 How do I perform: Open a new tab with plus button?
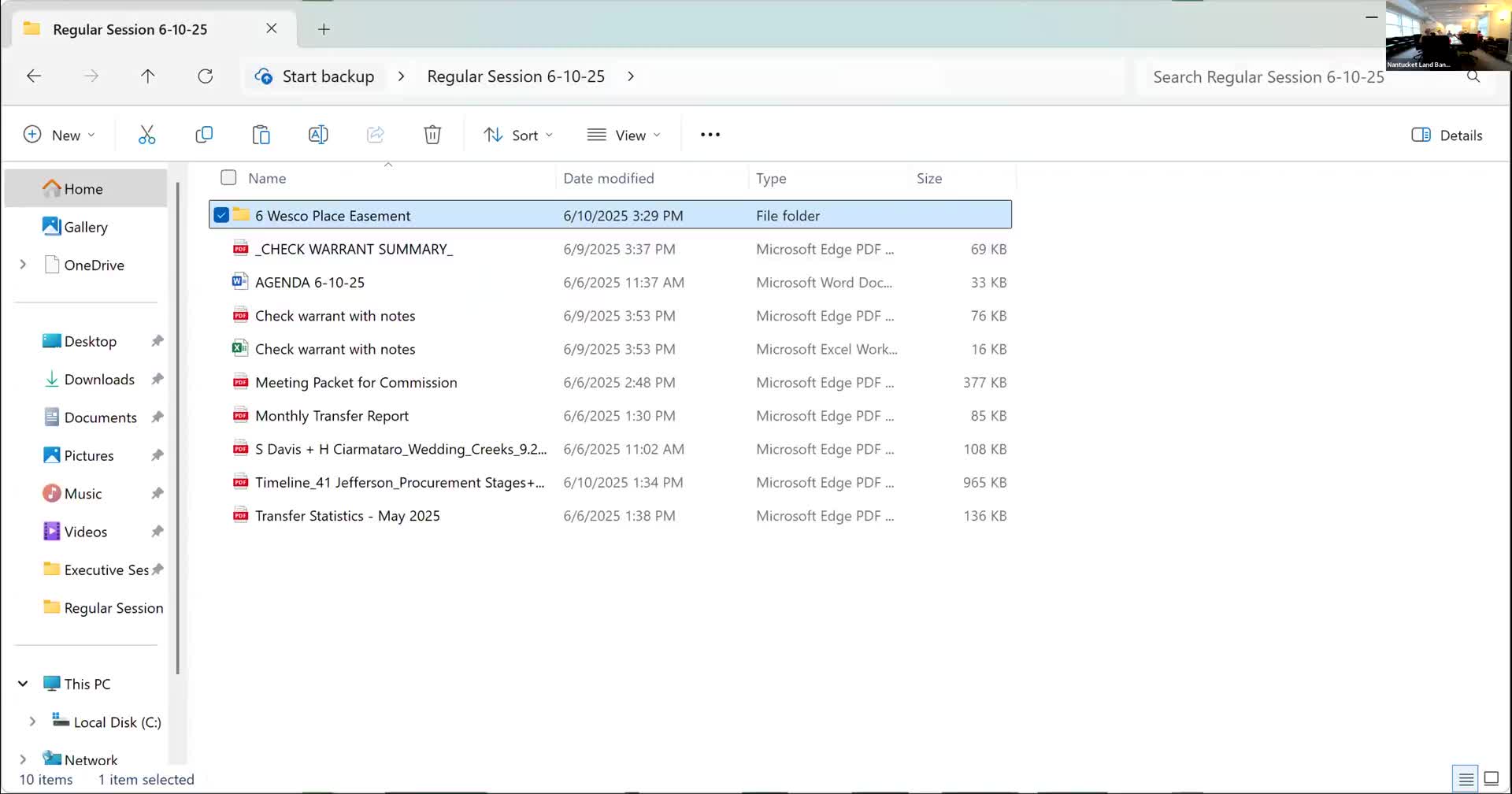[x=324, y=29]
